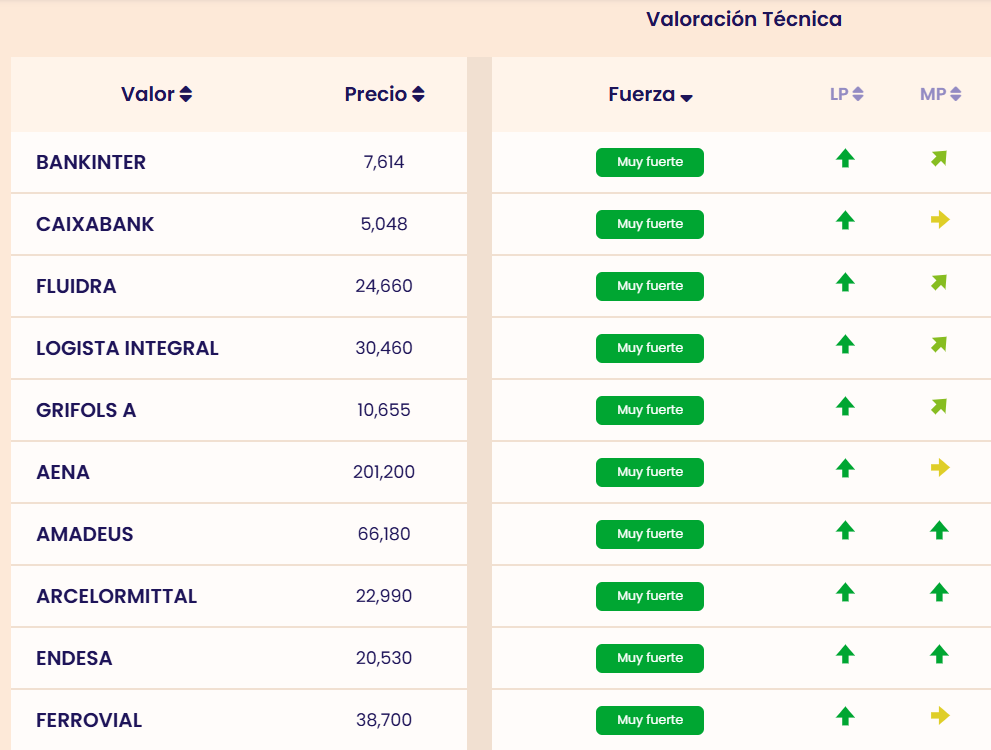Sort by MP medium-term column
The height and width of the screenshot is (750, 991).
tap(940, 95)
